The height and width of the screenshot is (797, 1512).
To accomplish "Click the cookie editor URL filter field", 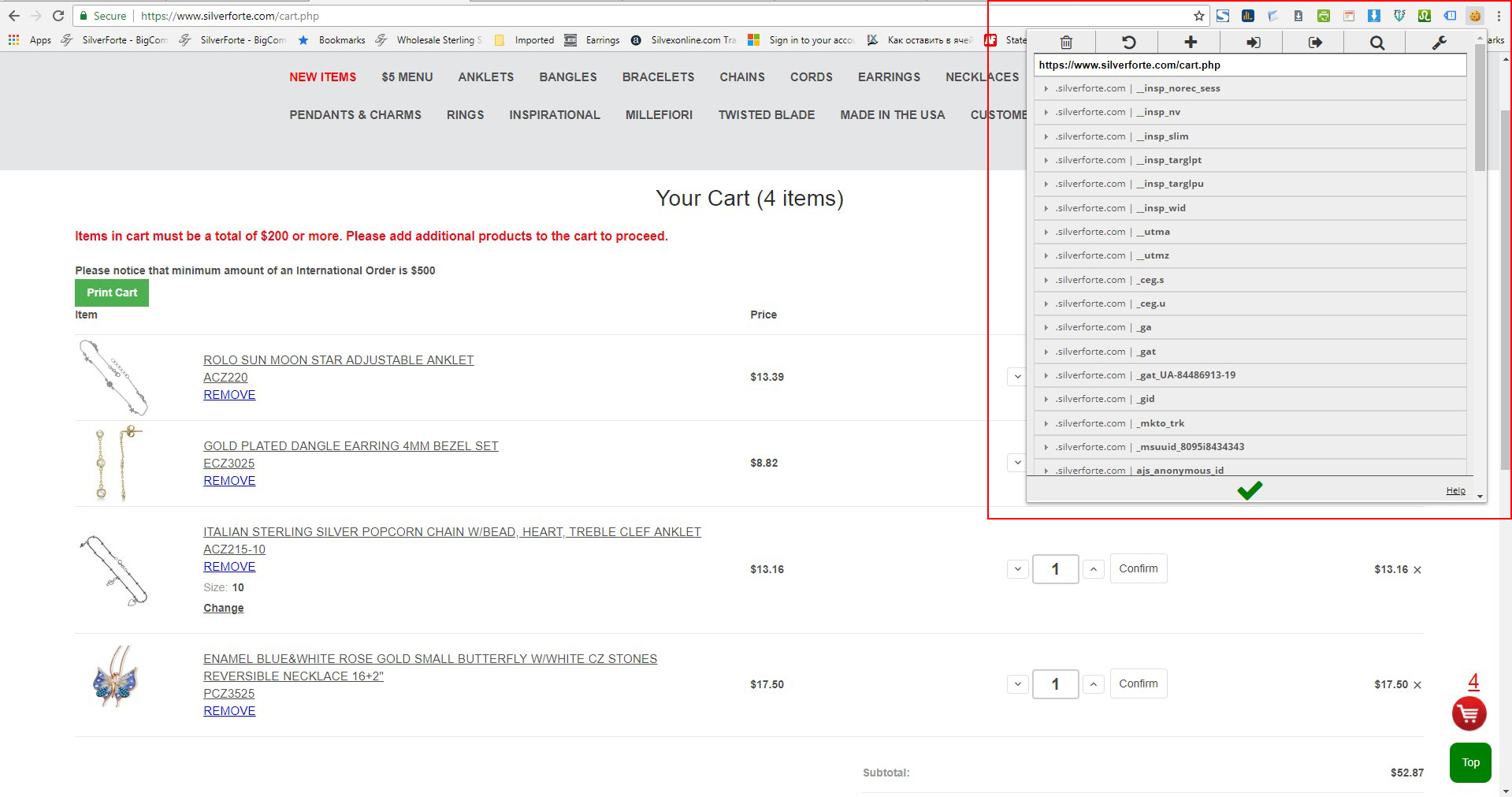I will 1250,65.
